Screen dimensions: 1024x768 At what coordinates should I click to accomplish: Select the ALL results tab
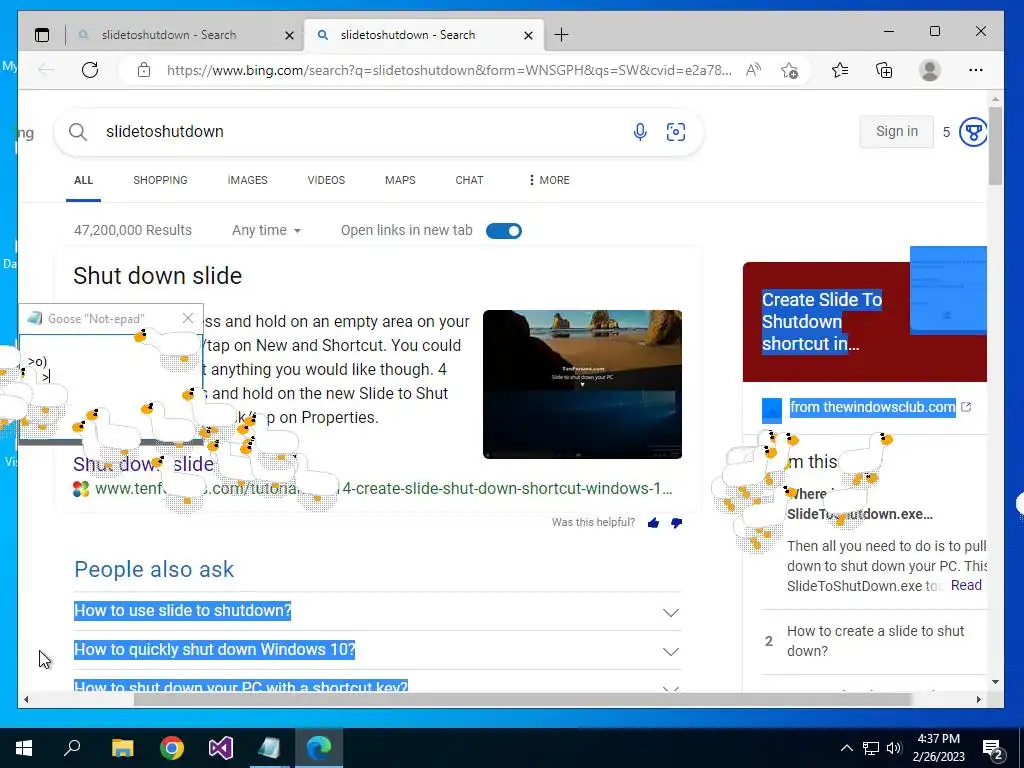point(83,180)
